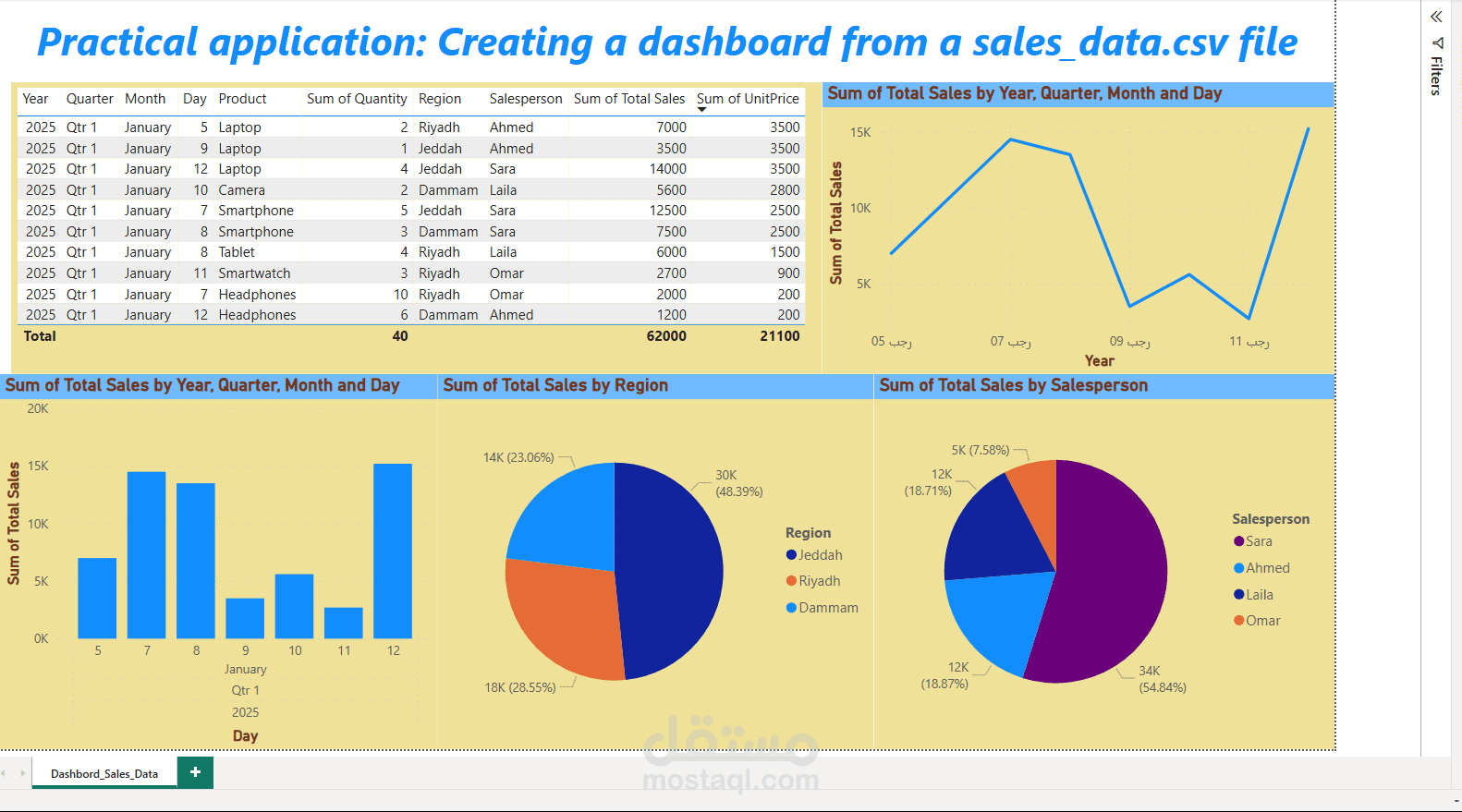
Task: Select Riyadh legend swatch in region pie
Action: 791,581
